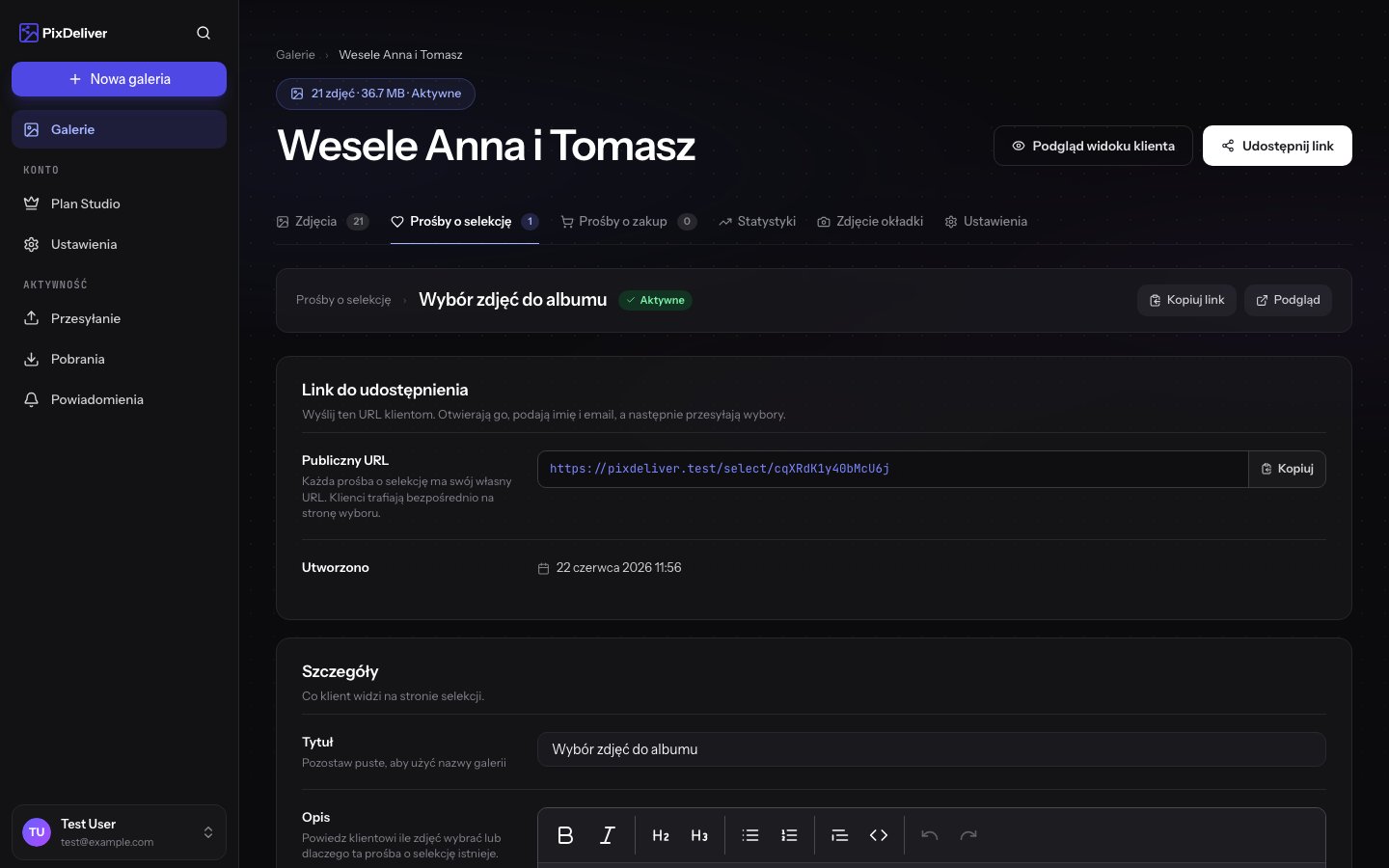This screenshot has height=868, width=1389.
Task: Switch to the Statystyki tab
Action: pos(757,222)
